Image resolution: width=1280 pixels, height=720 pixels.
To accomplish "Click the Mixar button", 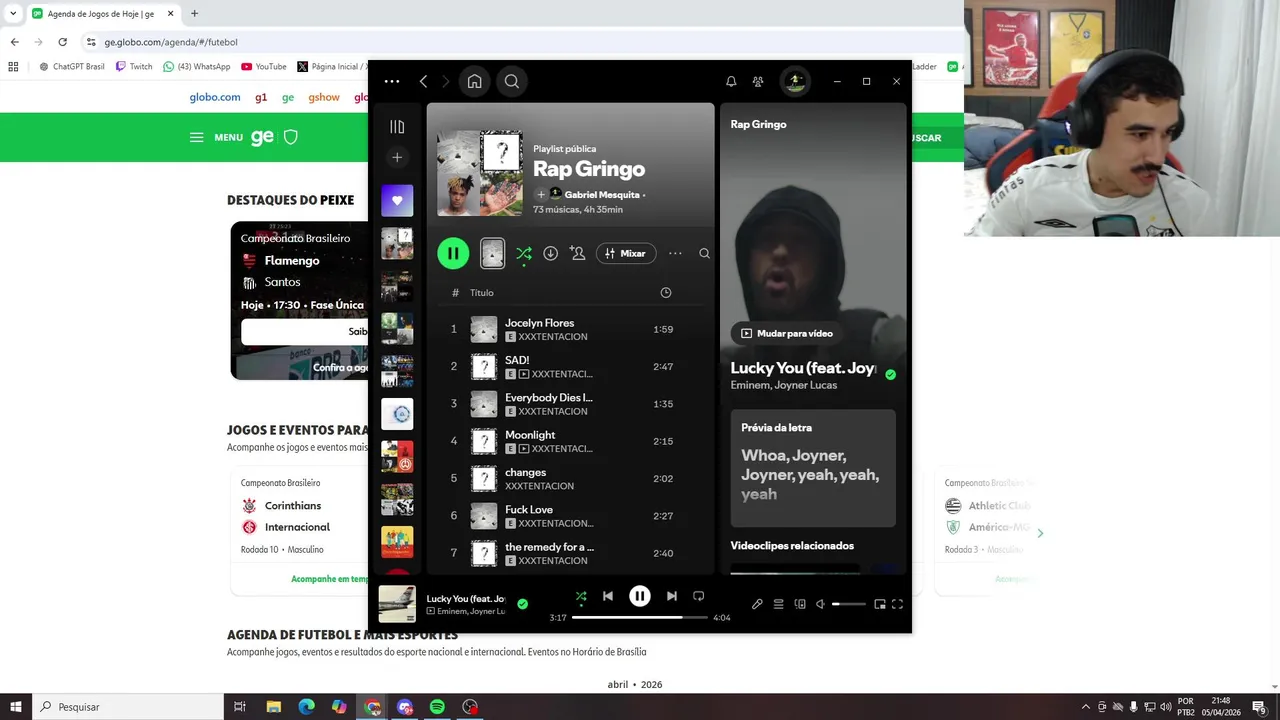I will coord(626,254).
